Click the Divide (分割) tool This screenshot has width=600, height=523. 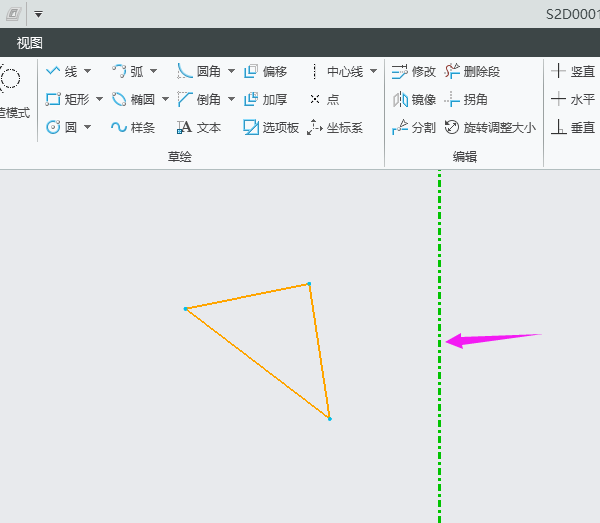414,127
